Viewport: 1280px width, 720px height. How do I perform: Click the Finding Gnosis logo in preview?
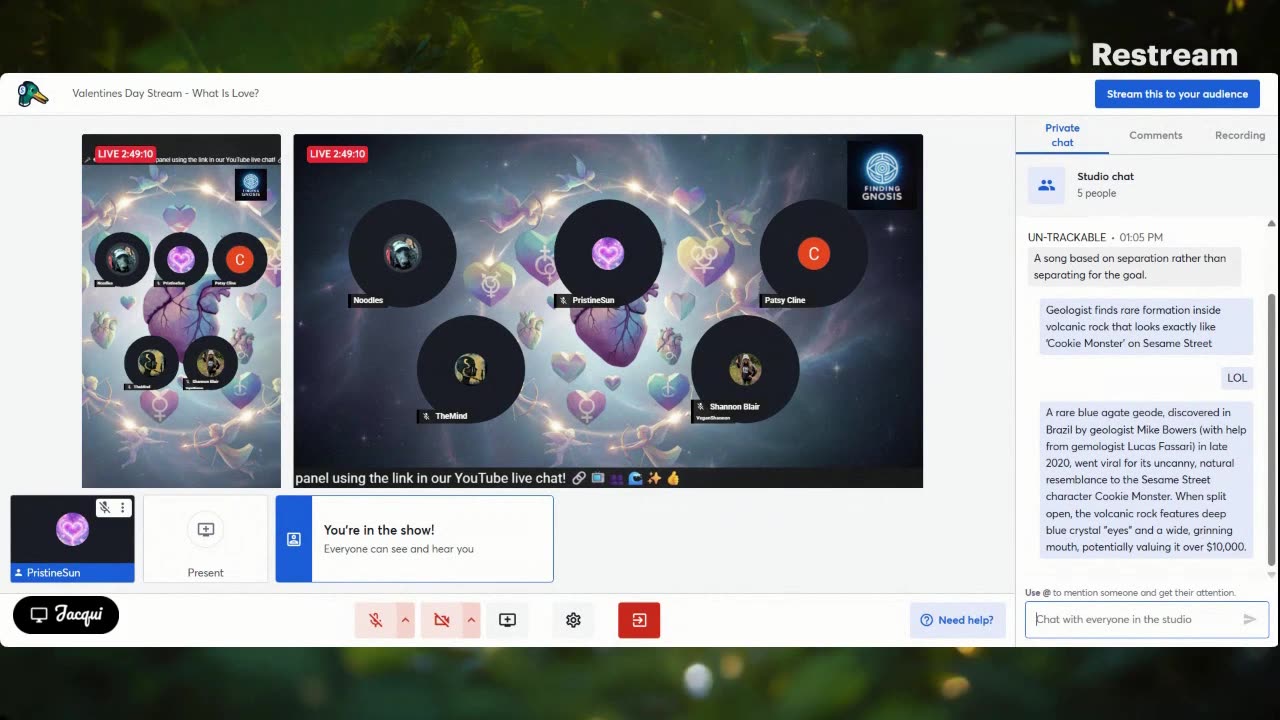click(882, 174)
